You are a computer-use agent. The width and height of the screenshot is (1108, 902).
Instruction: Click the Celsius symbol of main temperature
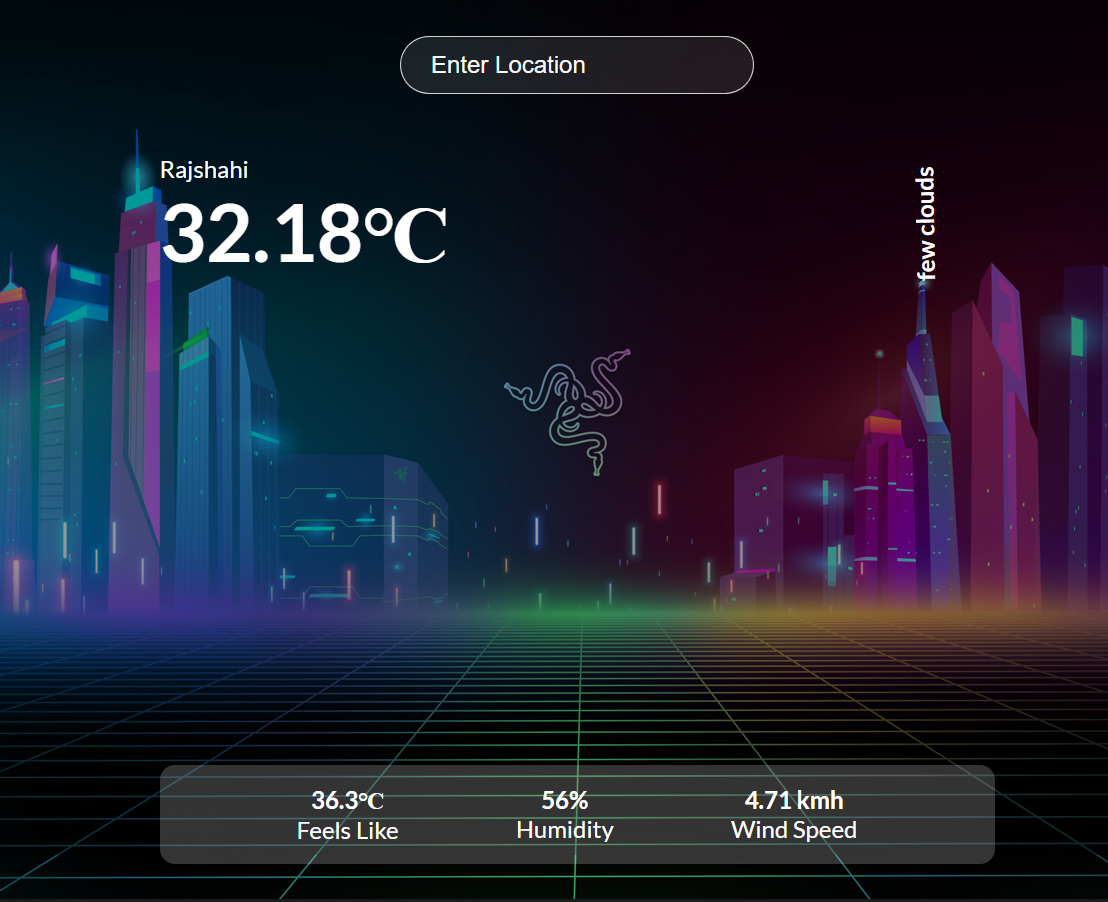tap(407, 237)
